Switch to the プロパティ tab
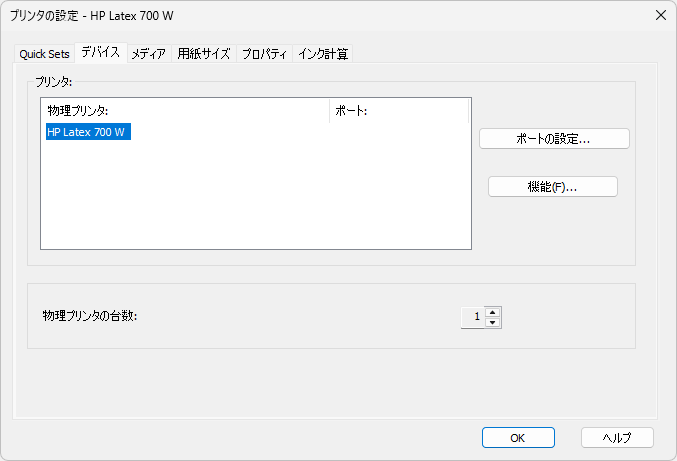Viewport: 677px width, 461px height. pyautogui.click(x=265, y=54)
